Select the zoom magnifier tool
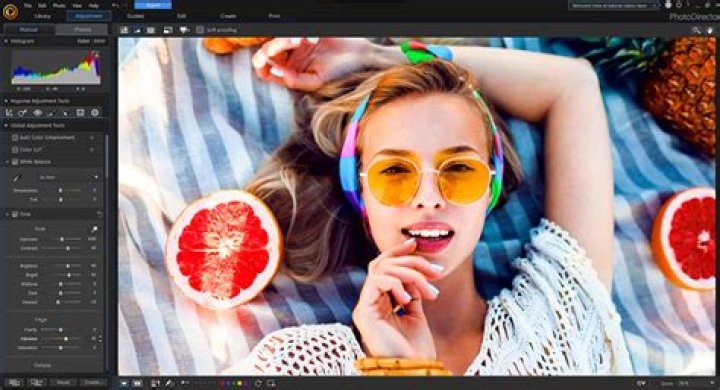The width and height of the screenshot is (720, 390). [x=697, y=30]
